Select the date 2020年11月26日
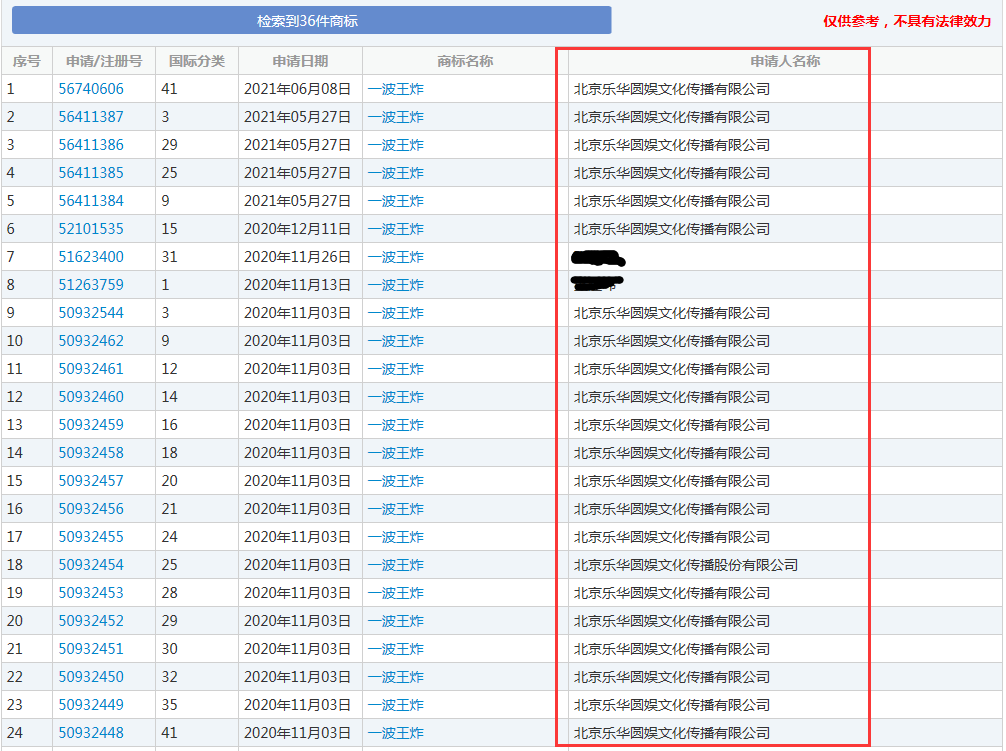This screenshot has width=1006, height=751. point(298,257)
